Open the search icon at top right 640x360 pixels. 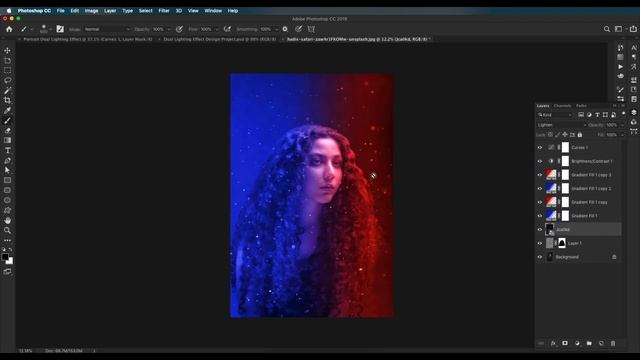pyautogui.click(x=607, y=29)
